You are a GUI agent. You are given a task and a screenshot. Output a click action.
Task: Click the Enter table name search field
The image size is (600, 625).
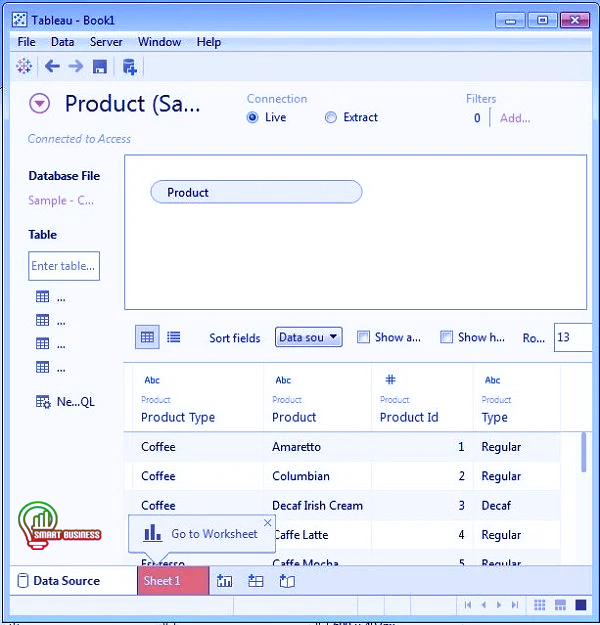point(64,266)
